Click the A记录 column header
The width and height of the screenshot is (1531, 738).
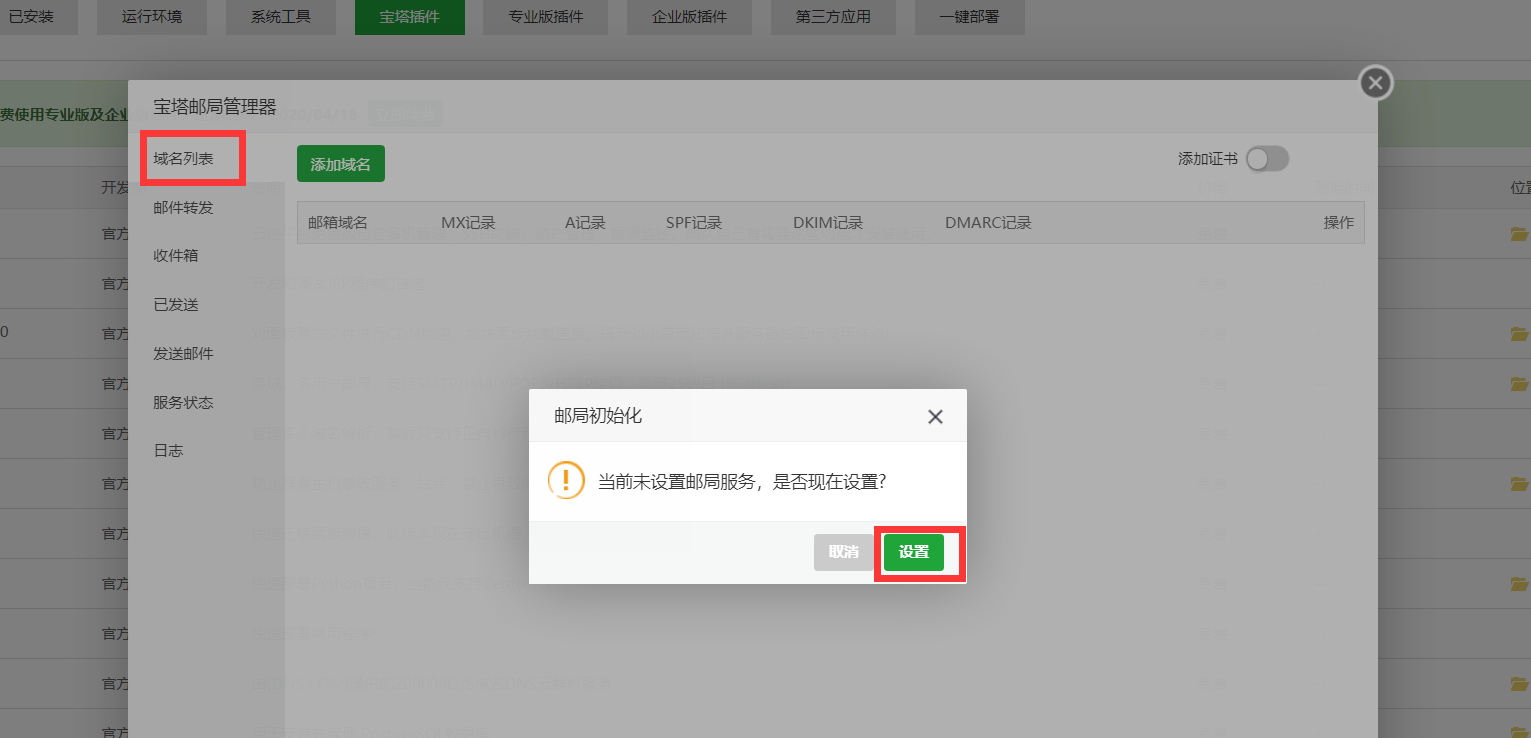[585, 223]
